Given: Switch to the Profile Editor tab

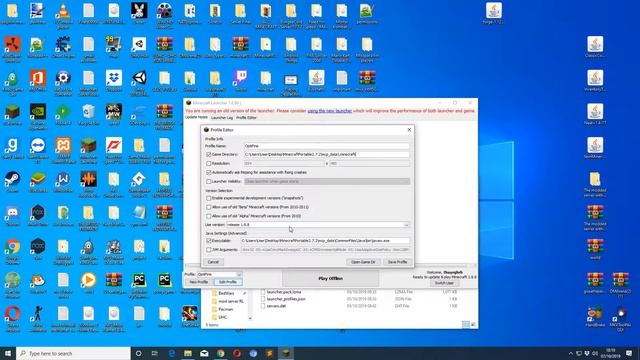Looking at the screenshot, I should [x=246, y=118].
